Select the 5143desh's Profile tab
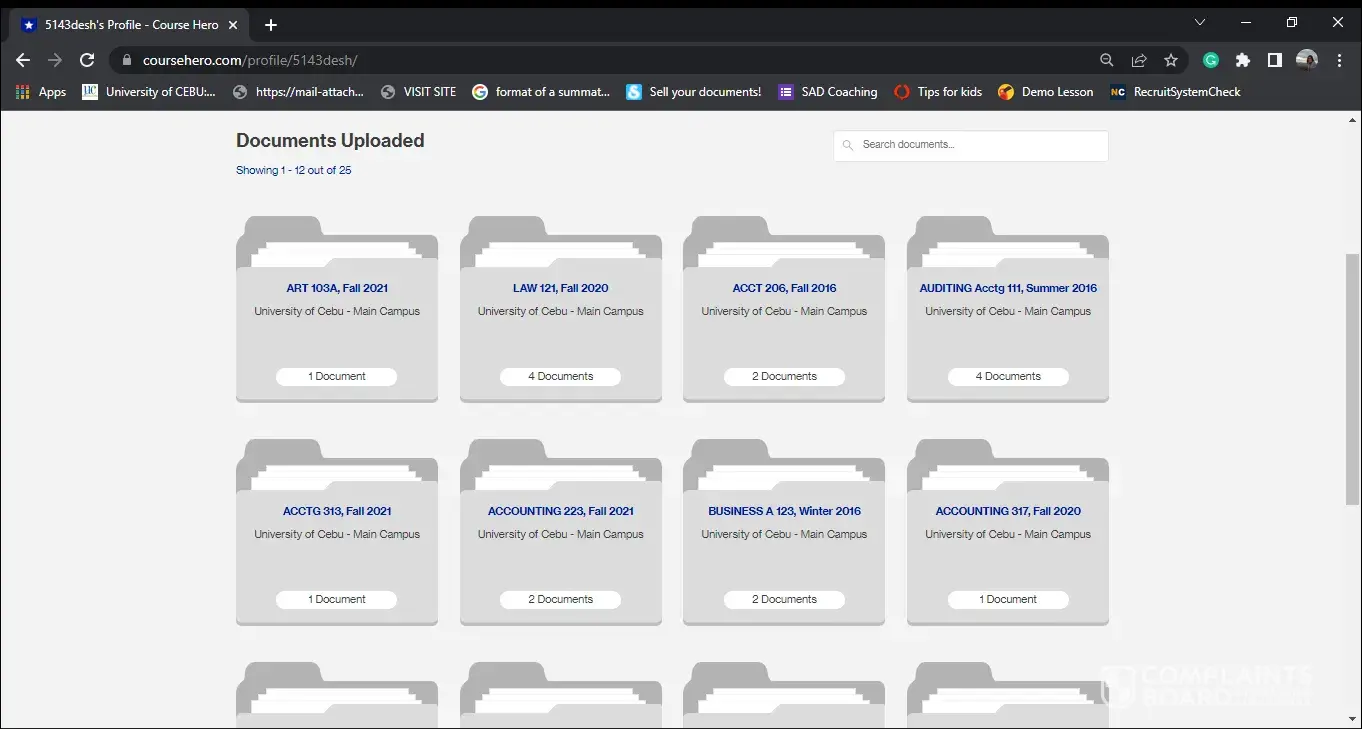This screenshot has height=729, width=1362. tap(130, 25)
